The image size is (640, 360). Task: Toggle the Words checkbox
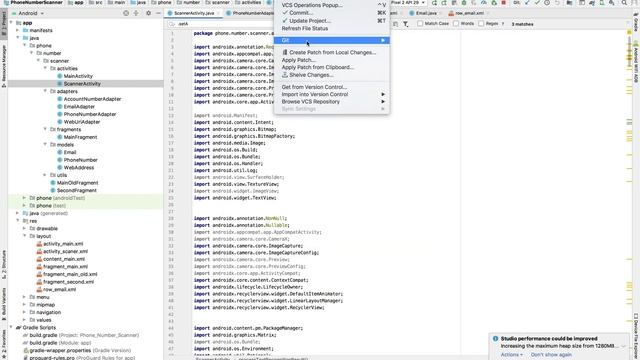click(x=456, y=24)
